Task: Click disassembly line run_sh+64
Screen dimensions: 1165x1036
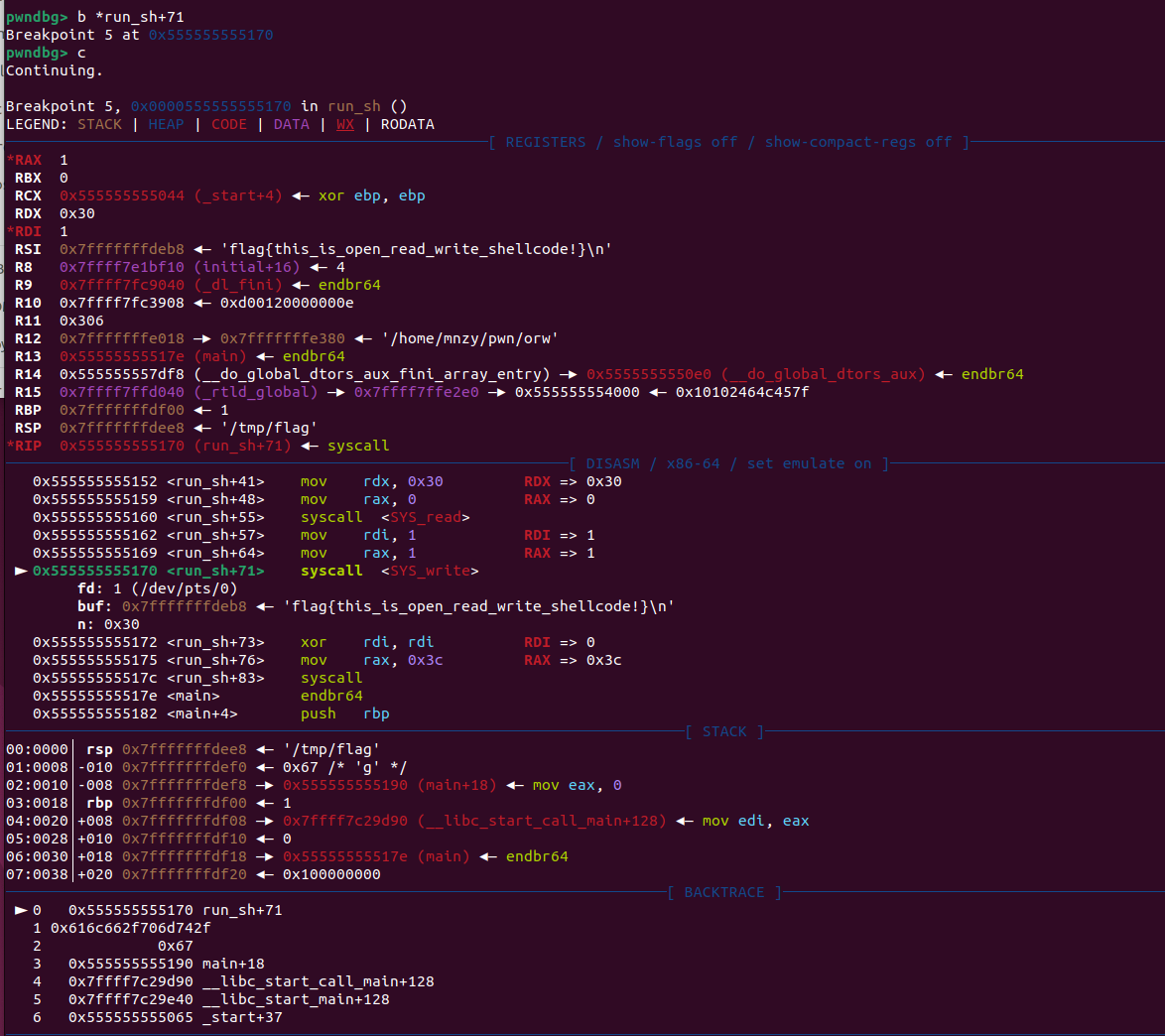Action: (314, 552)
